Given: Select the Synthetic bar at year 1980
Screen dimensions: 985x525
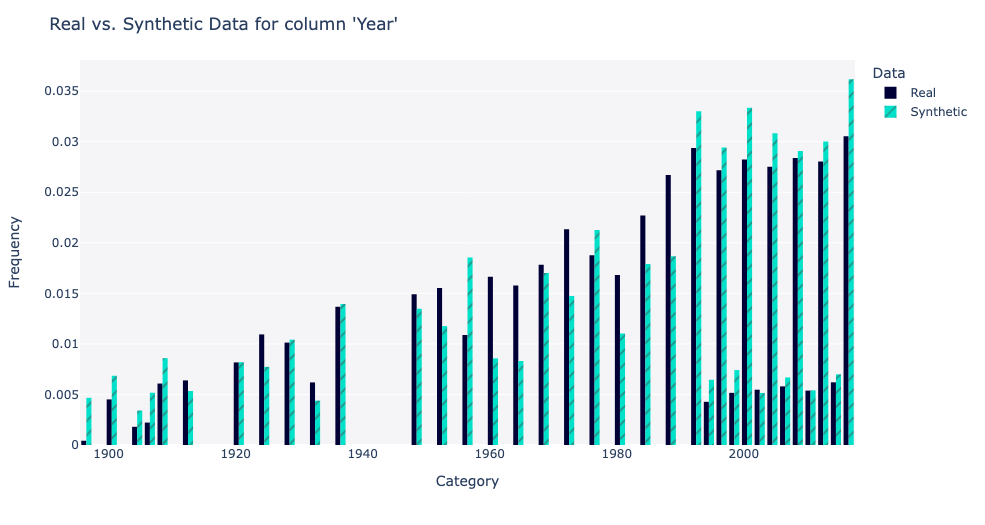Looking at the screenshot, I should [622, 389].
